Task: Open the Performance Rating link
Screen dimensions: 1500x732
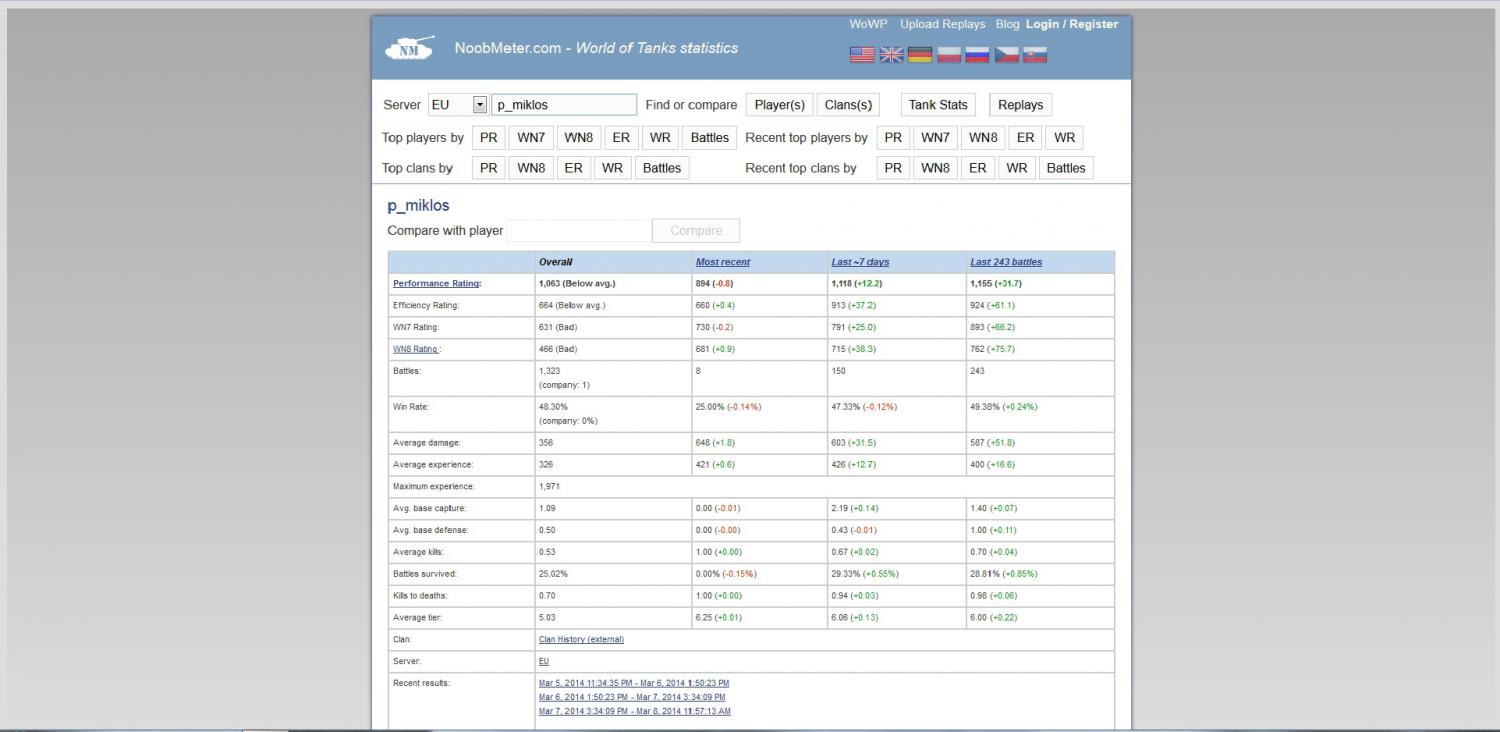Action: pos(436,284)
